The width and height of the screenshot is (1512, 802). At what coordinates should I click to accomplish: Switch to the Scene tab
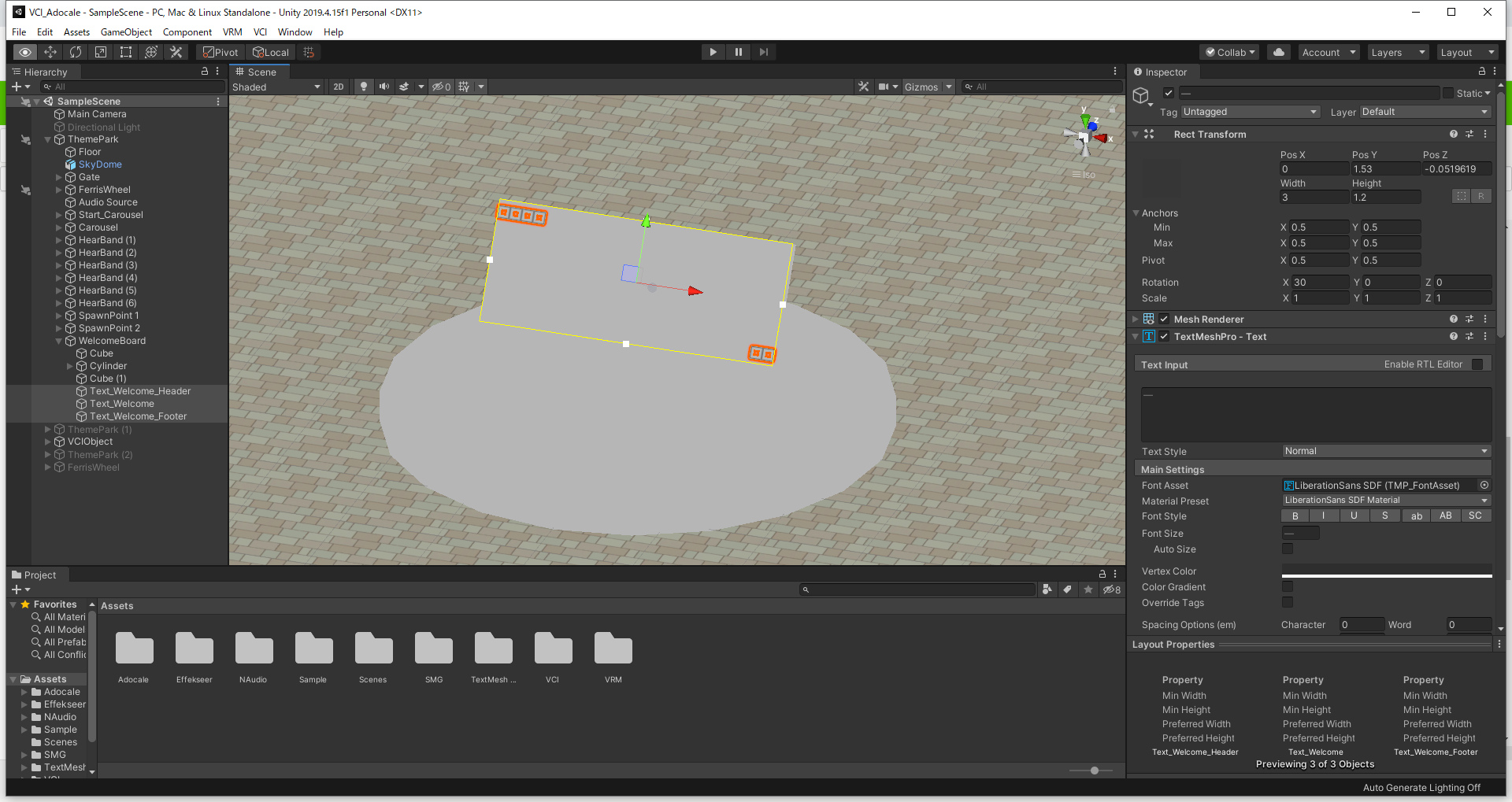coord(259,72)
